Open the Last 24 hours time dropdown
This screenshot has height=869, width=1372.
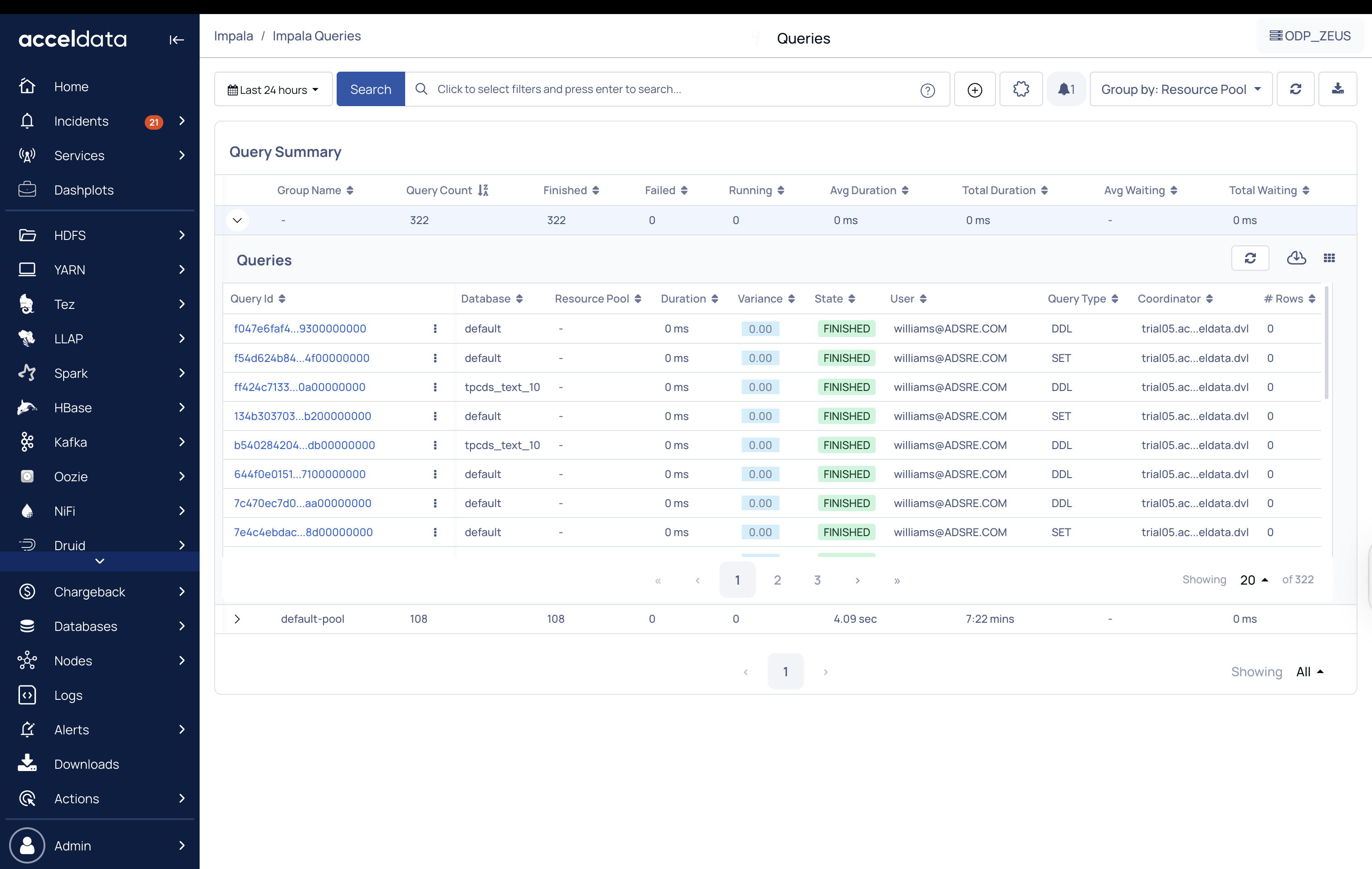[x=273, y=89]
